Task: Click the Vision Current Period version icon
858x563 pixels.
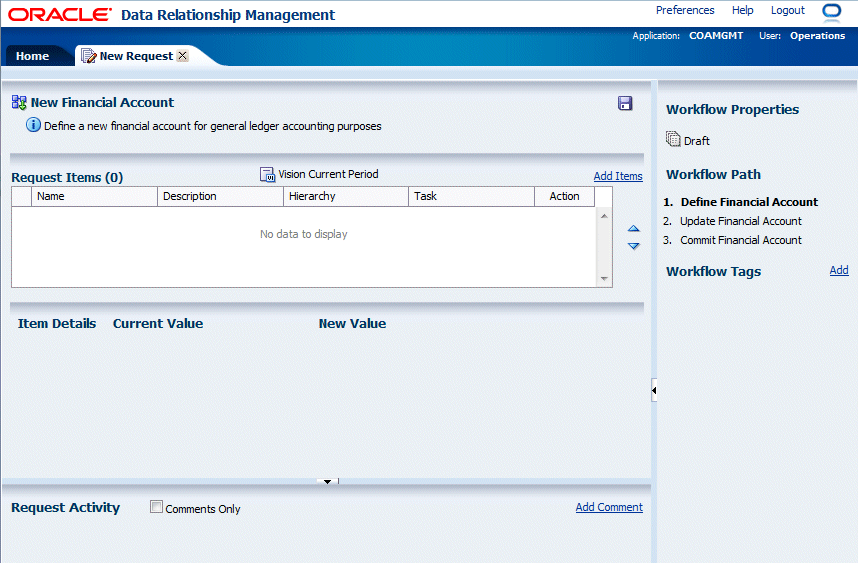Action: [267, 175]
